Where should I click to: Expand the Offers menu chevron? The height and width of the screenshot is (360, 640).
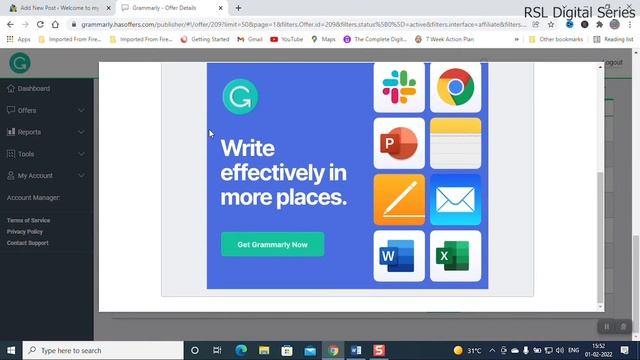[x=81, y=110]
